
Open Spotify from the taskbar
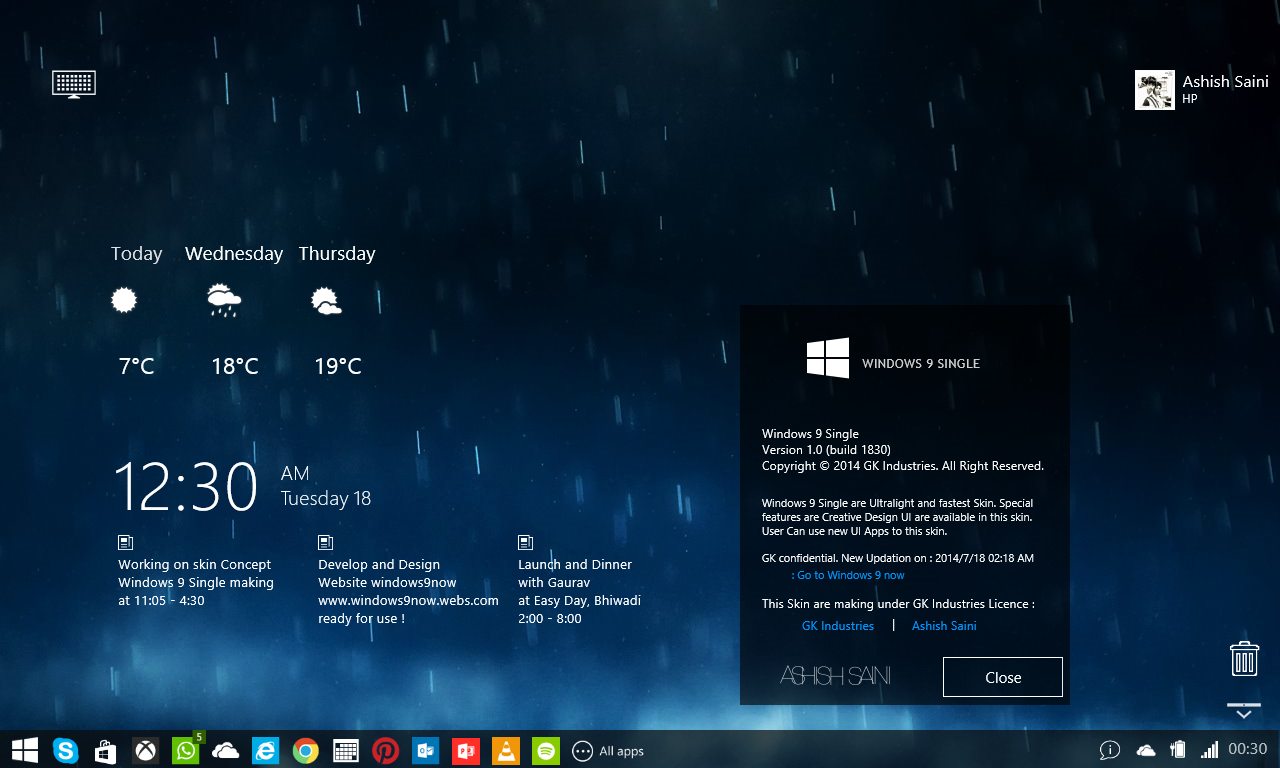point(545,750)
